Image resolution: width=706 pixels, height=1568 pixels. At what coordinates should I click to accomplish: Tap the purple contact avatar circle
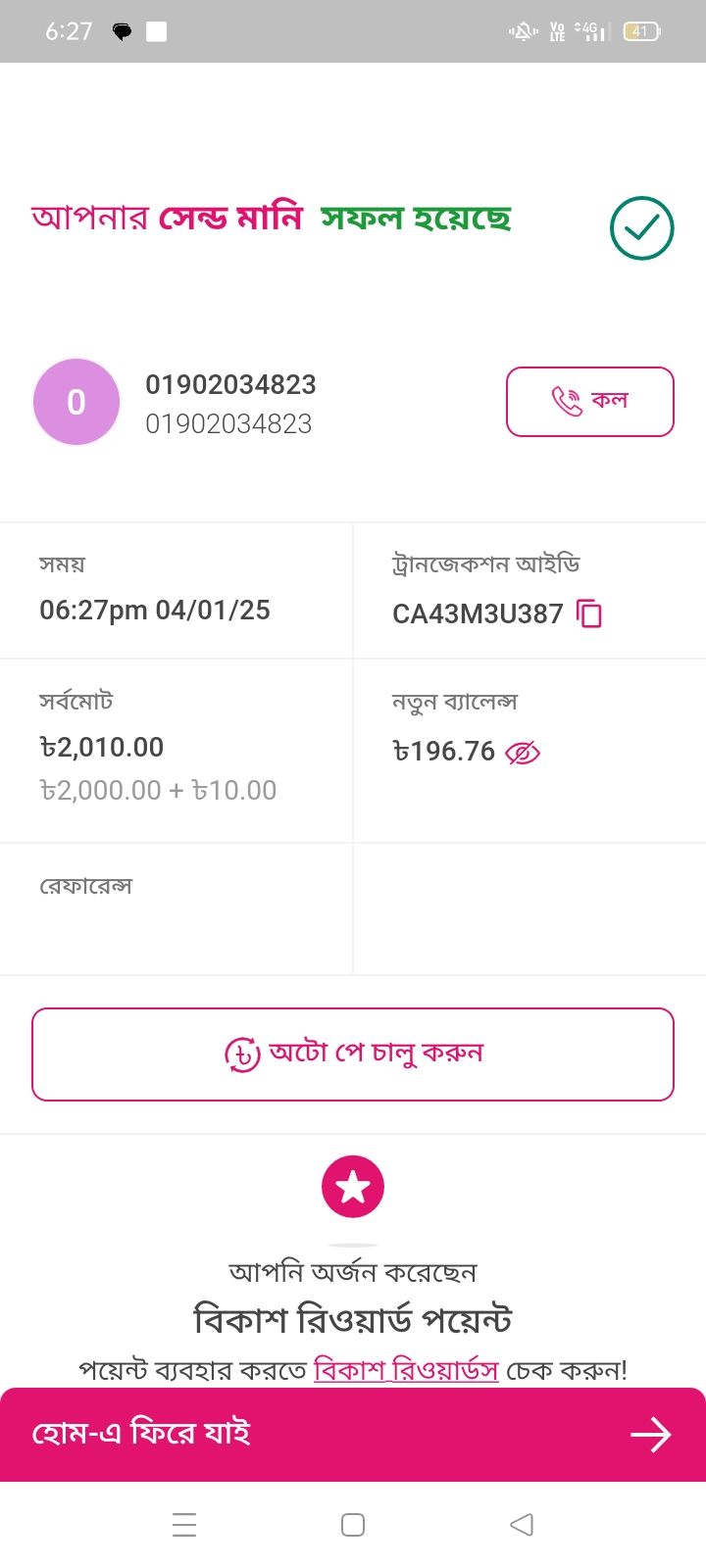click(x=76, y=402)
